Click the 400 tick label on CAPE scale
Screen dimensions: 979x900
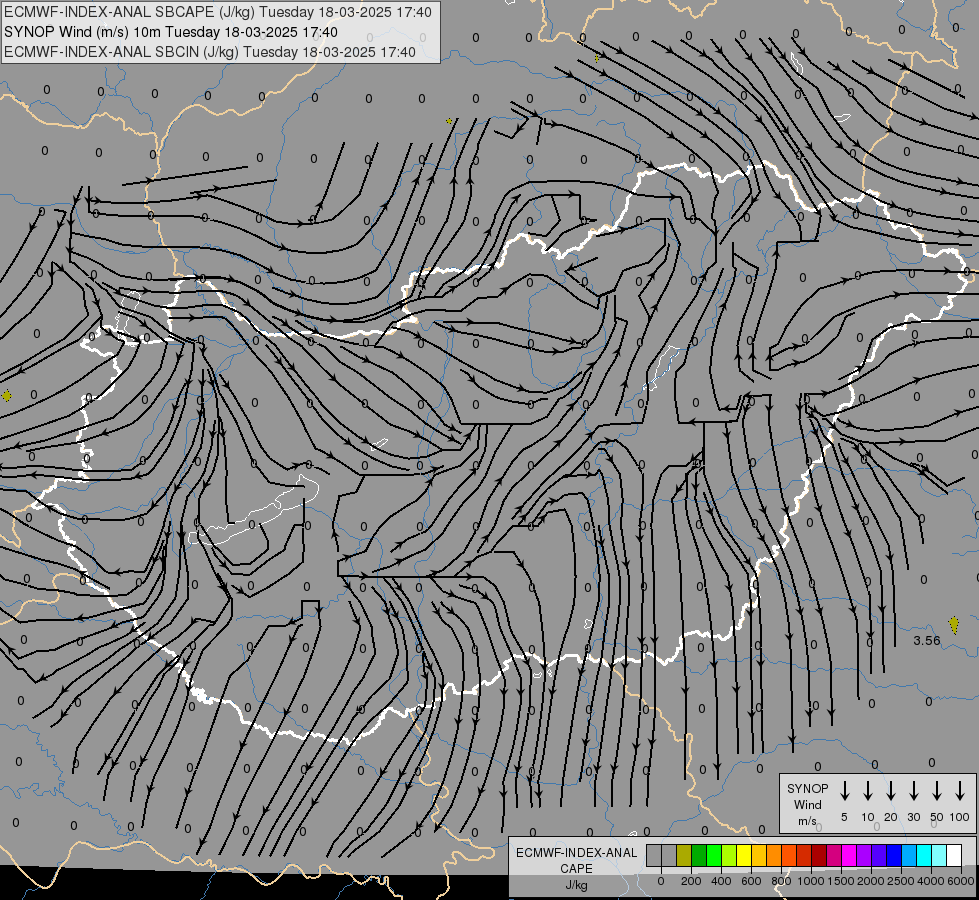[721, 881]
